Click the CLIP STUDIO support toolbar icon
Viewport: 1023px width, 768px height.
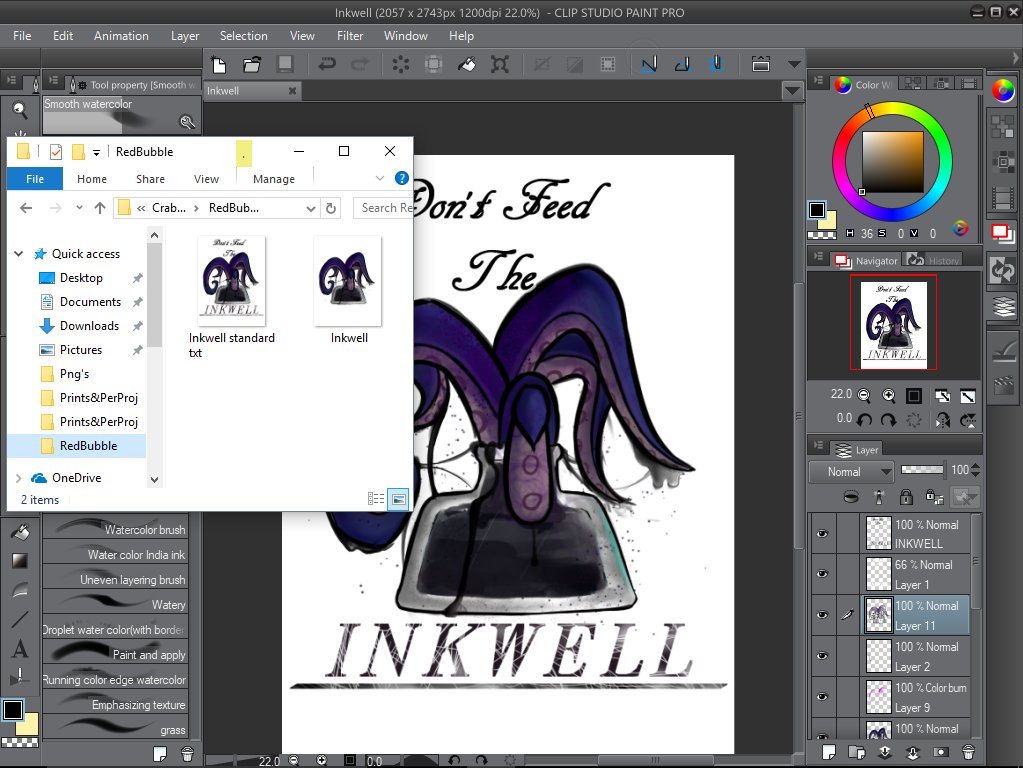761,64
